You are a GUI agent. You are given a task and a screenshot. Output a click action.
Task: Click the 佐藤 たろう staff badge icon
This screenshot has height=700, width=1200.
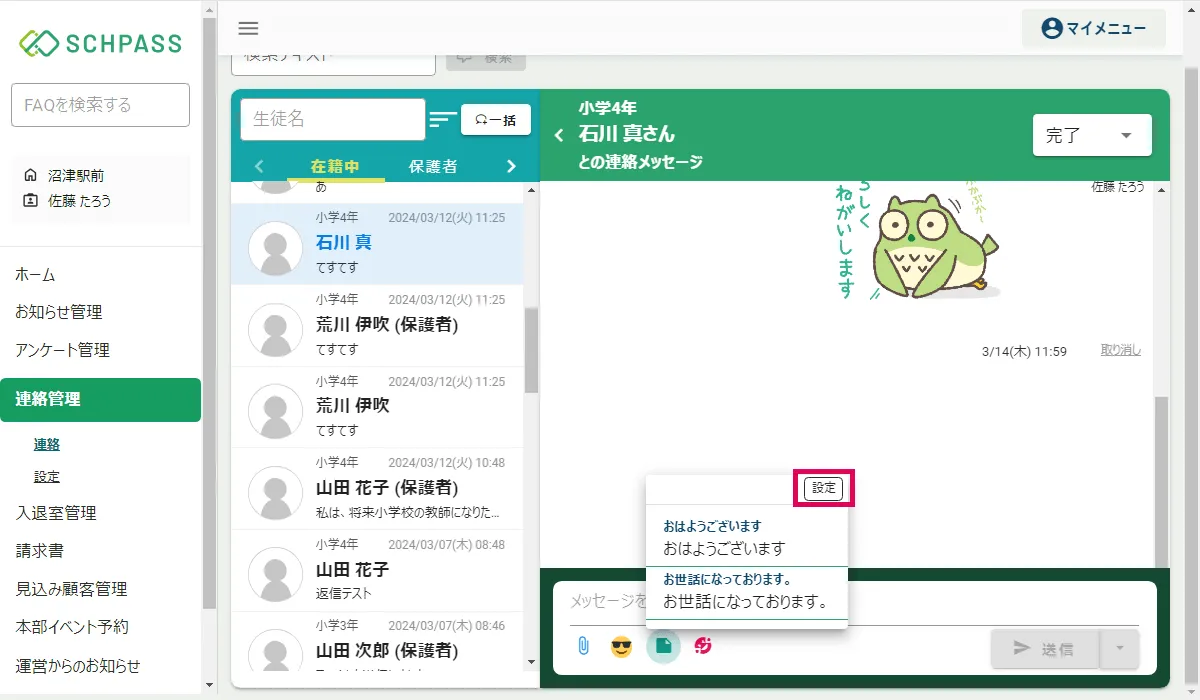(x=30, y=200)
